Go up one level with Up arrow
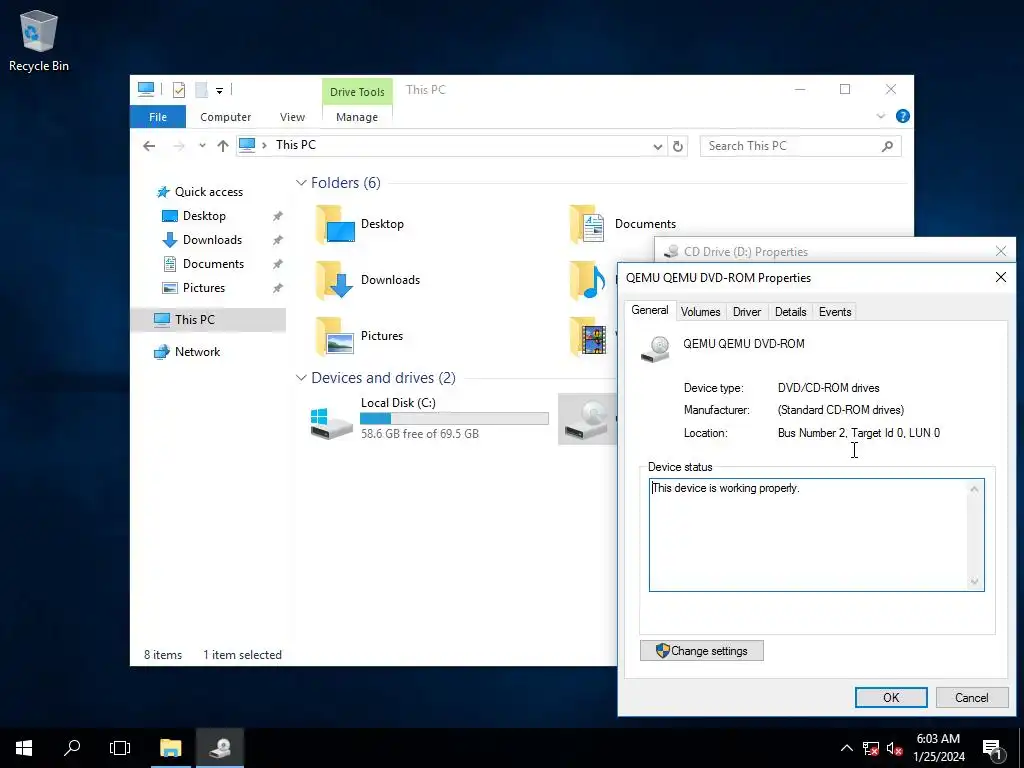Screen dimensions: 1024x768 223,146
